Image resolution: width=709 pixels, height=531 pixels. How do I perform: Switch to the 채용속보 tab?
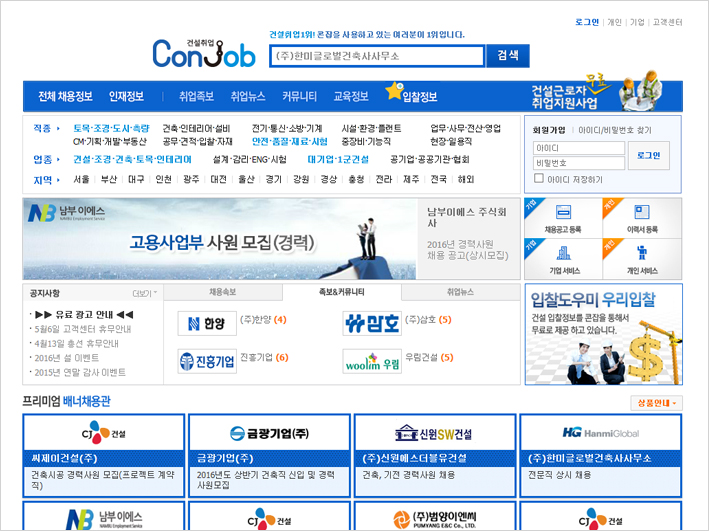(223, 292)
